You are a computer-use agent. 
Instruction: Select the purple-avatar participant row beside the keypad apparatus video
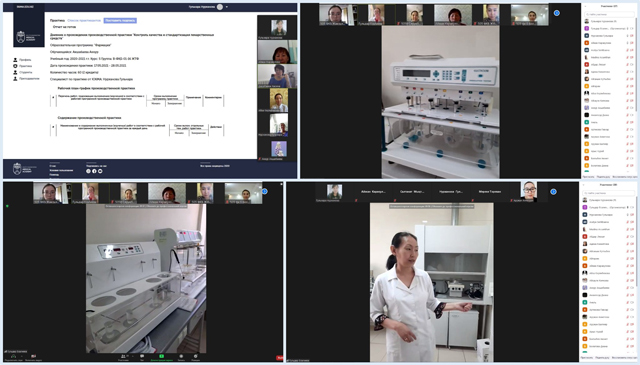pyautogui.click(x=609, y=29)
